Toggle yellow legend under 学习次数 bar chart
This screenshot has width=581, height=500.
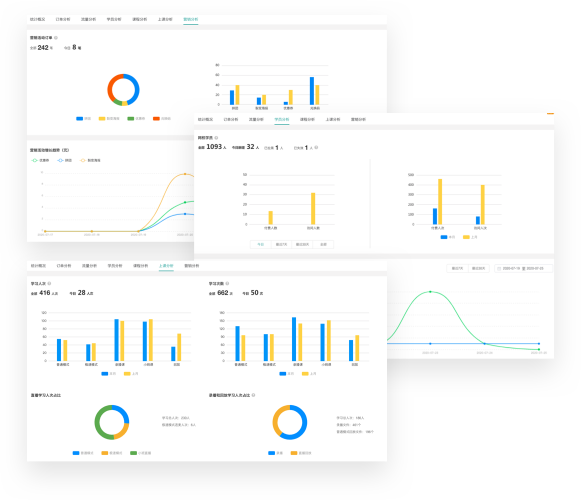(x=309, y=374)
